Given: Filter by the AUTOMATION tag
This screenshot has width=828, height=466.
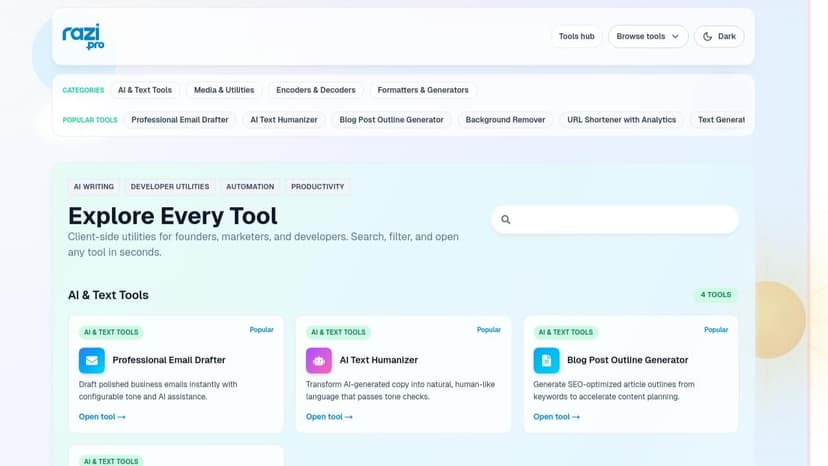Looking at the screenshot, I should point(250,187).
